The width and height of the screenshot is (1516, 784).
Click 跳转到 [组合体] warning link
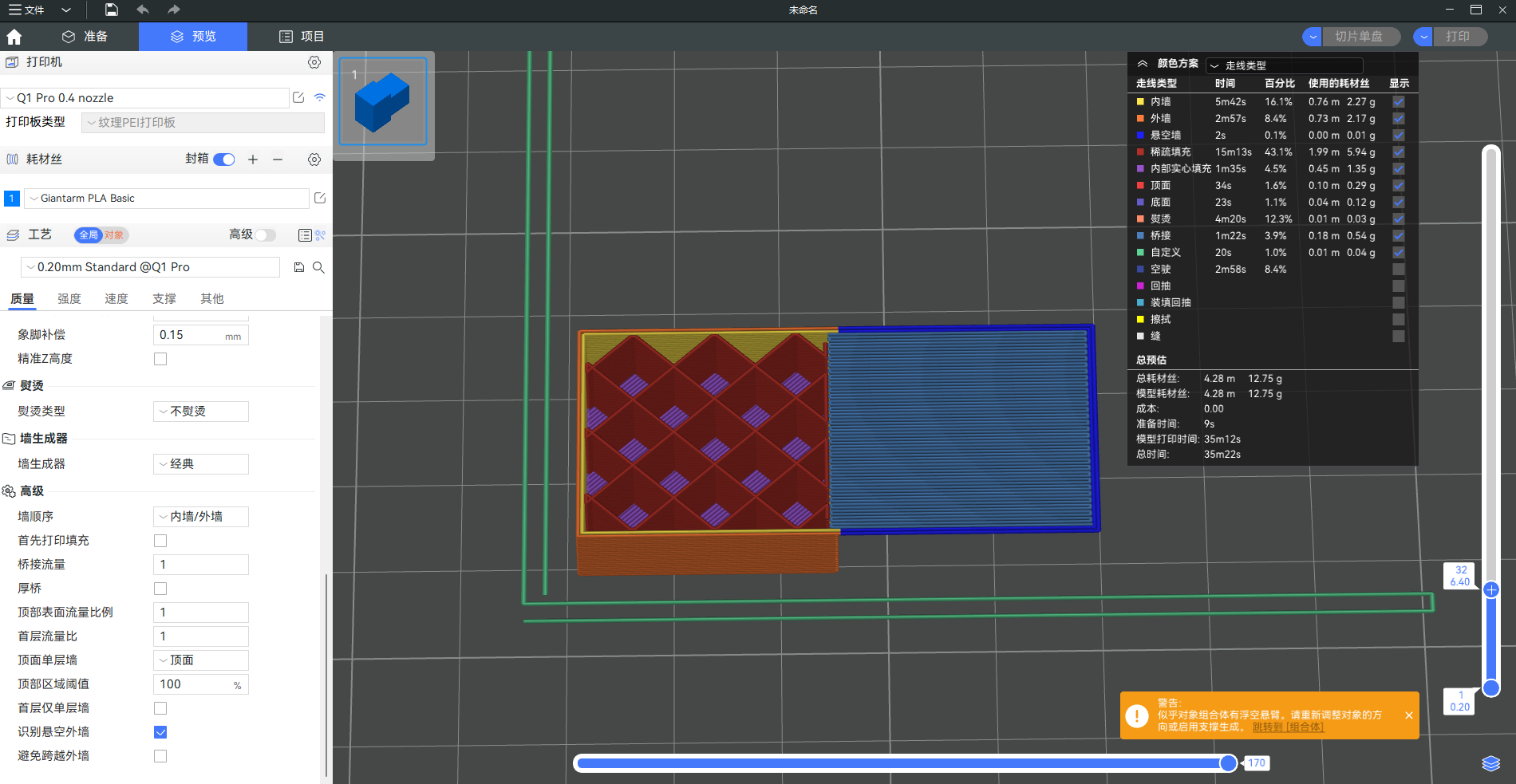(1288, 727)
